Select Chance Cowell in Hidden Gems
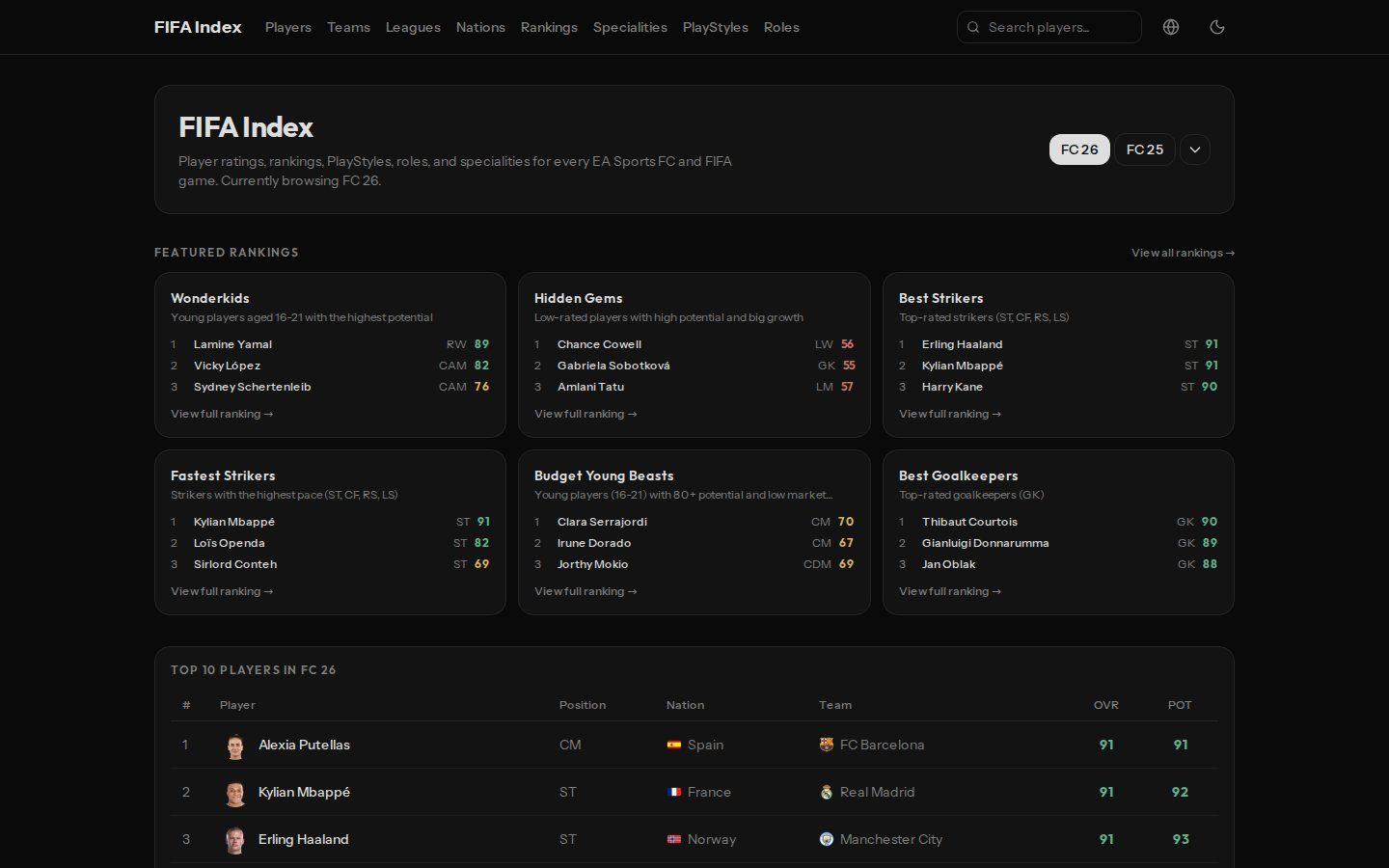This screenshot has height=868, width=1389. 599,344
